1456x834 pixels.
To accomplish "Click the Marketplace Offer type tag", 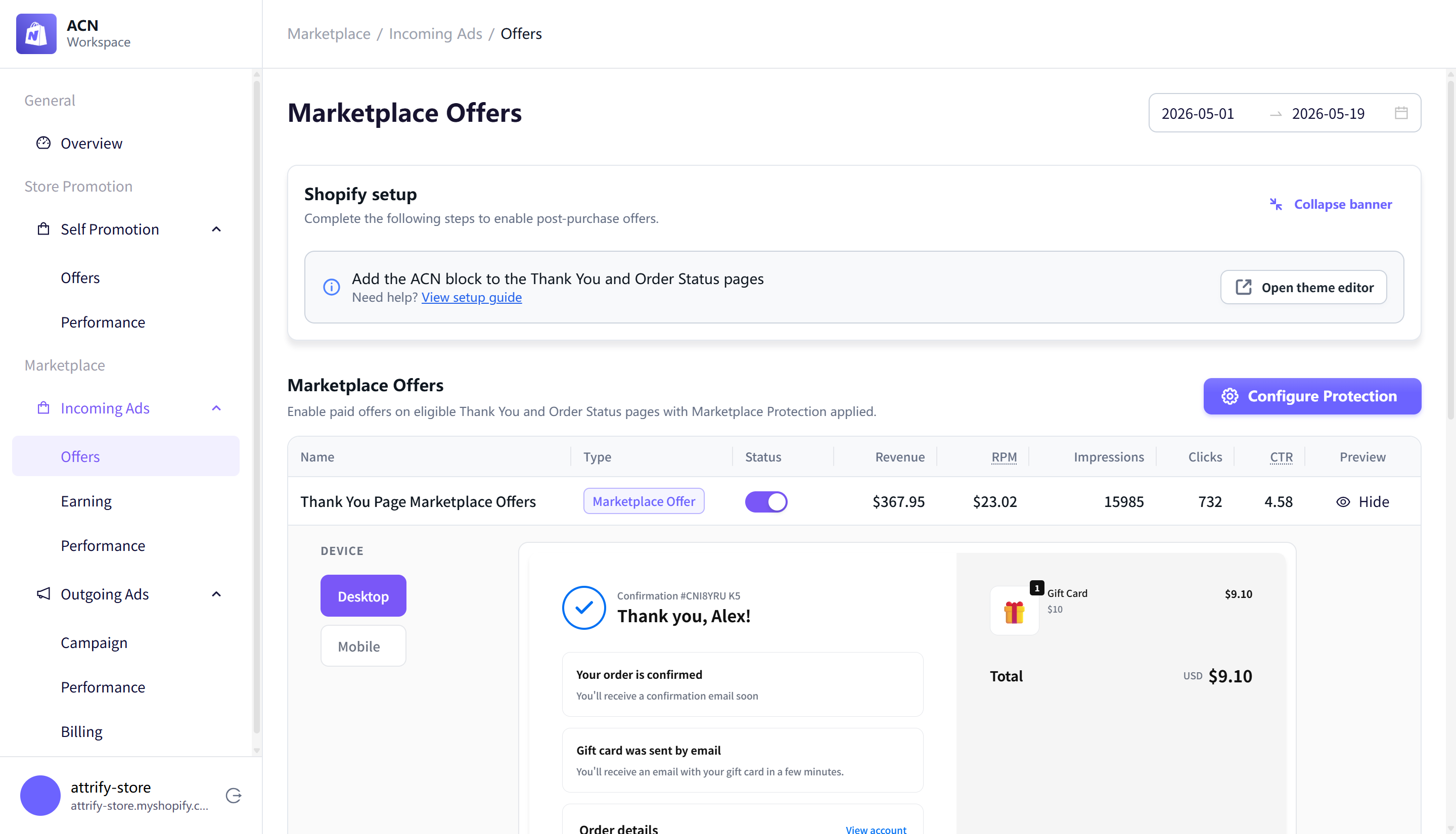I will 644,501.
